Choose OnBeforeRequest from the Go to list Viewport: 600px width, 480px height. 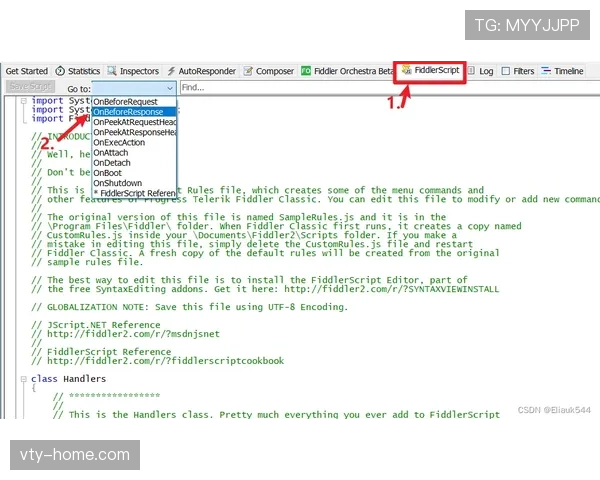134,102
